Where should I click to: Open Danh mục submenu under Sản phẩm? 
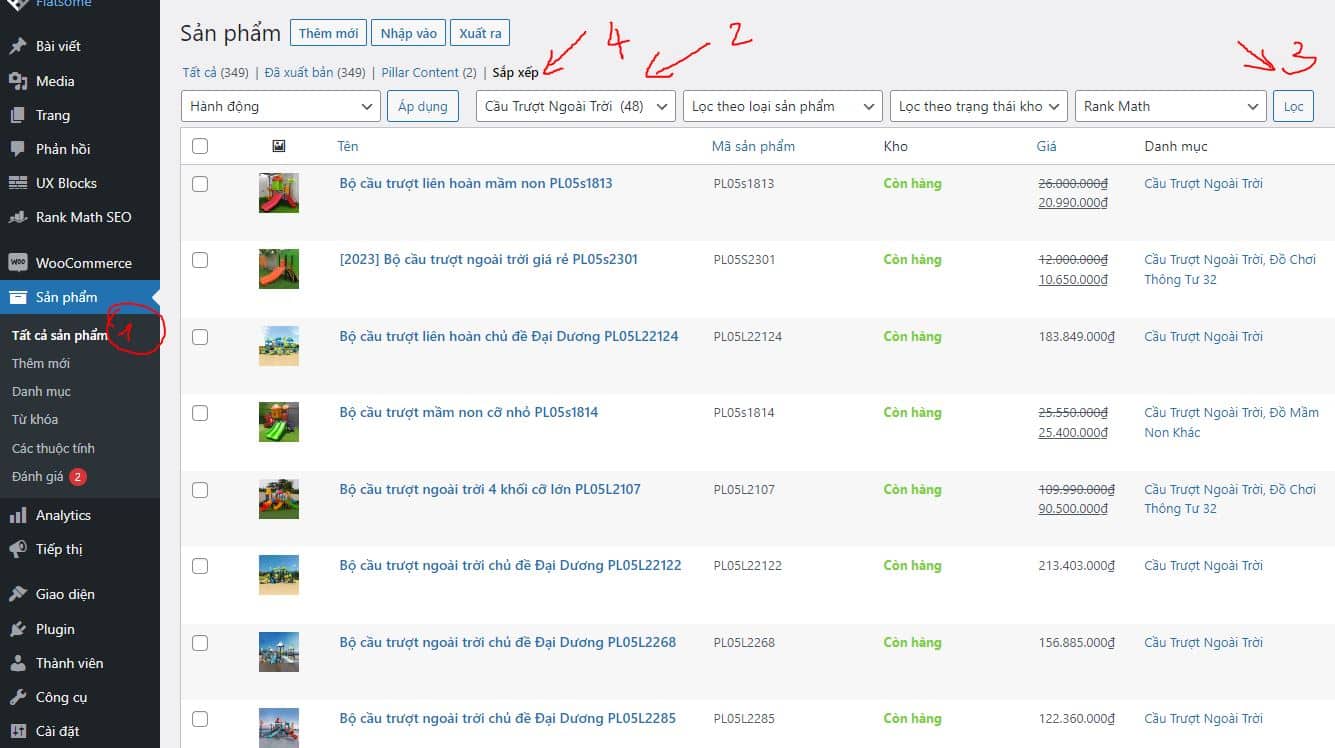coord(41,391)
